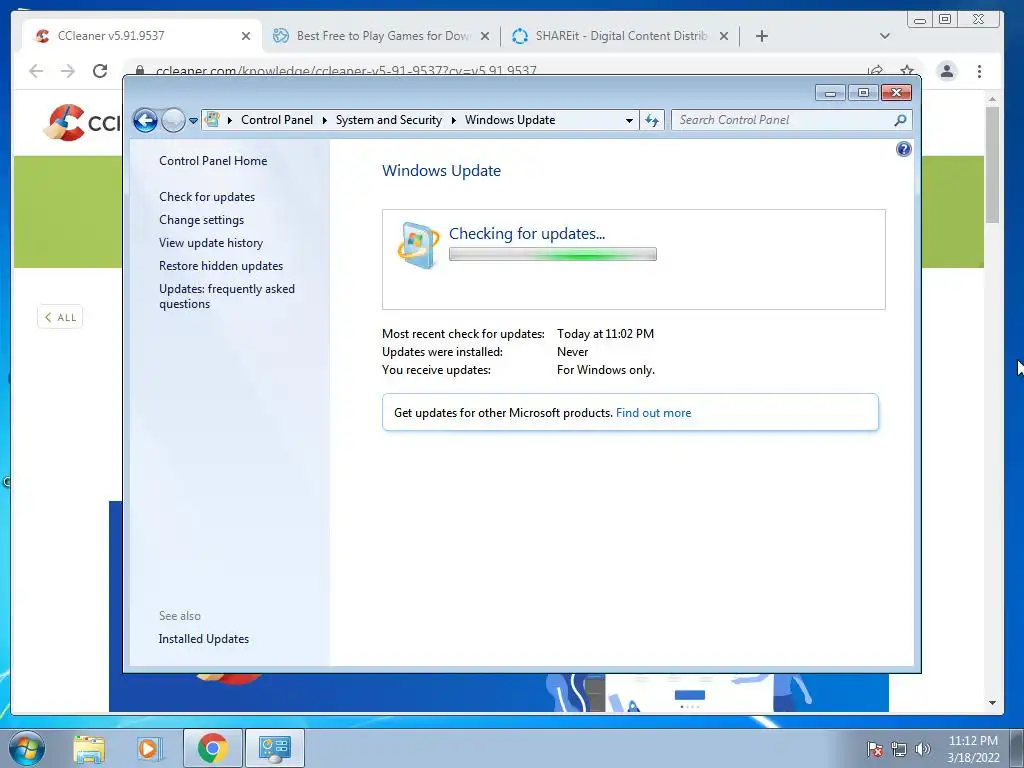1024x768 pixels.
Task: Open the Windows Start menu
Action: click(x=27, y=748)
